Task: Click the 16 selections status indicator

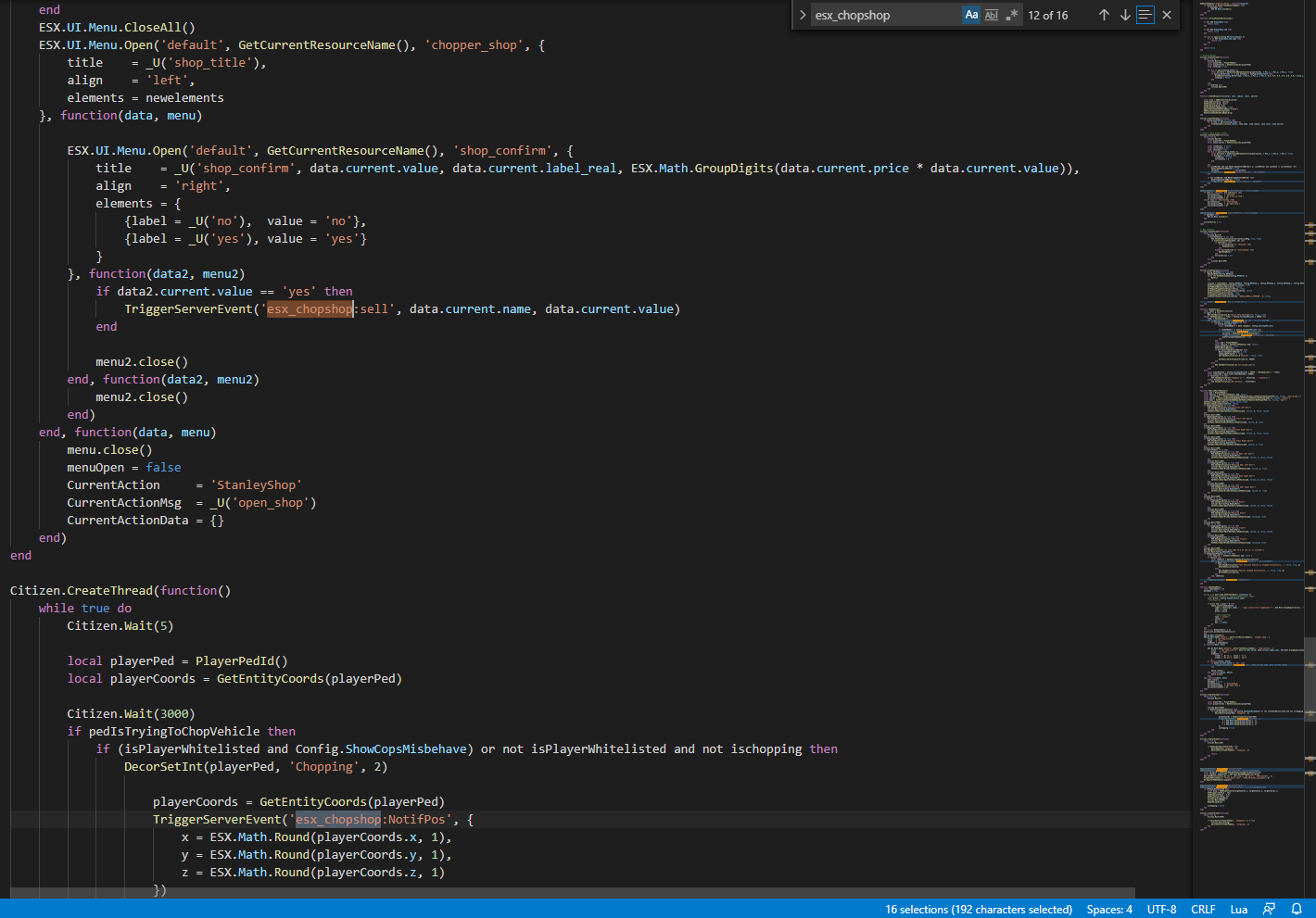Action: (978, 909)
